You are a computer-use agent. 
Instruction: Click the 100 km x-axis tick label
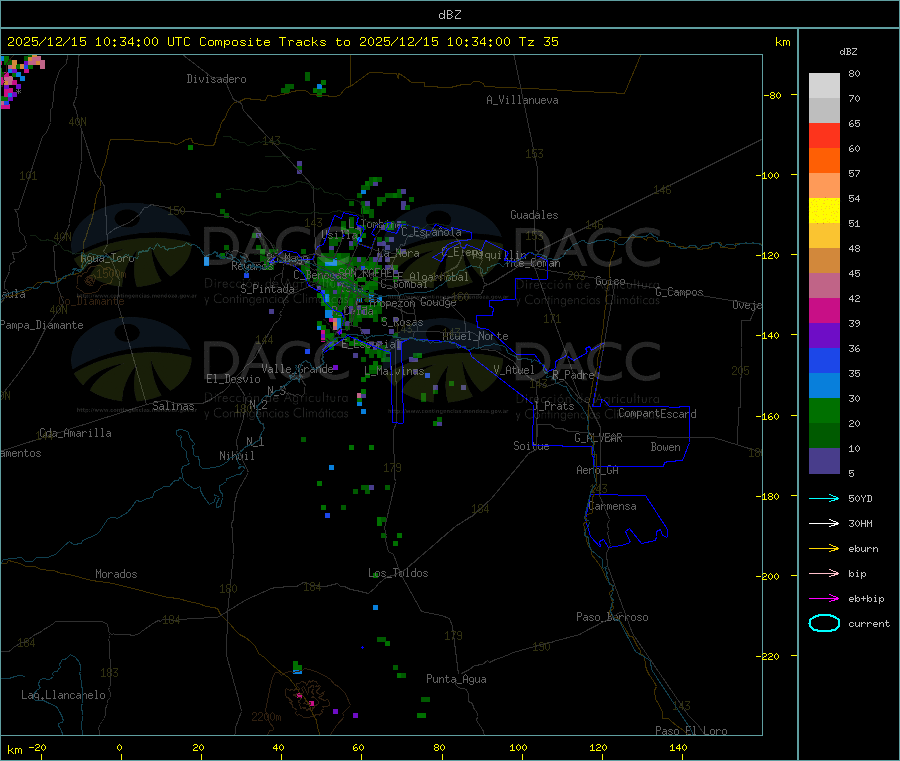pos(518,748)
